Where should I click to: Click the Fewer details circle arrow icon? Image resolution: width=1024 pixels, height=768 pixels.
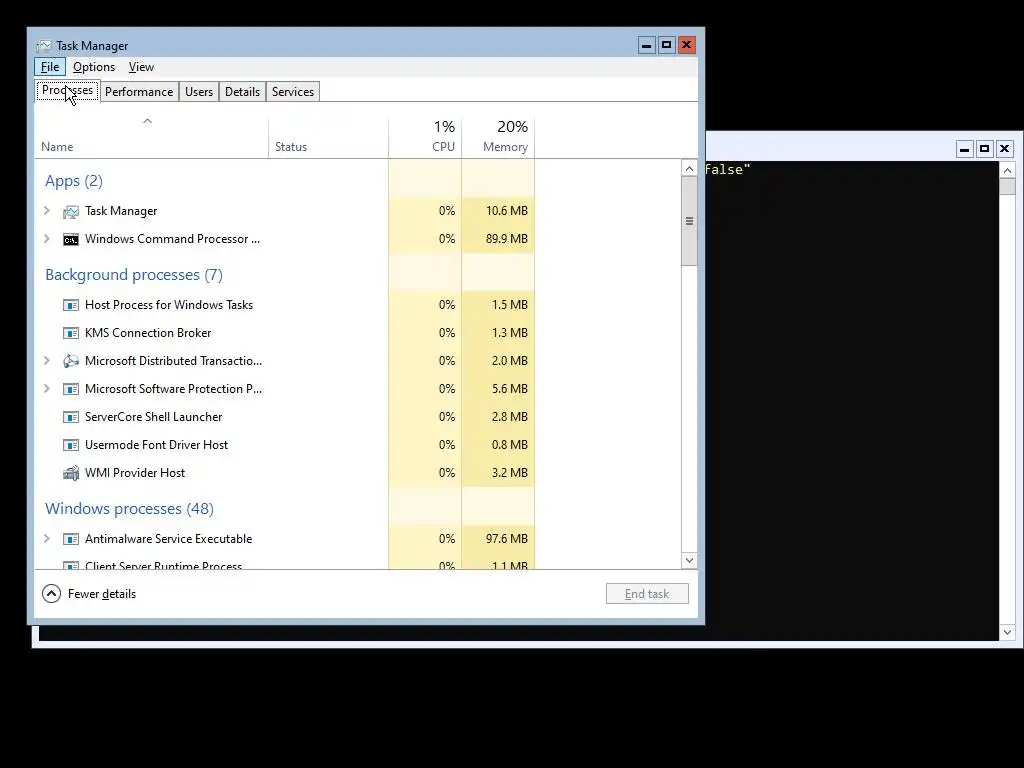[x=52, y=594]
